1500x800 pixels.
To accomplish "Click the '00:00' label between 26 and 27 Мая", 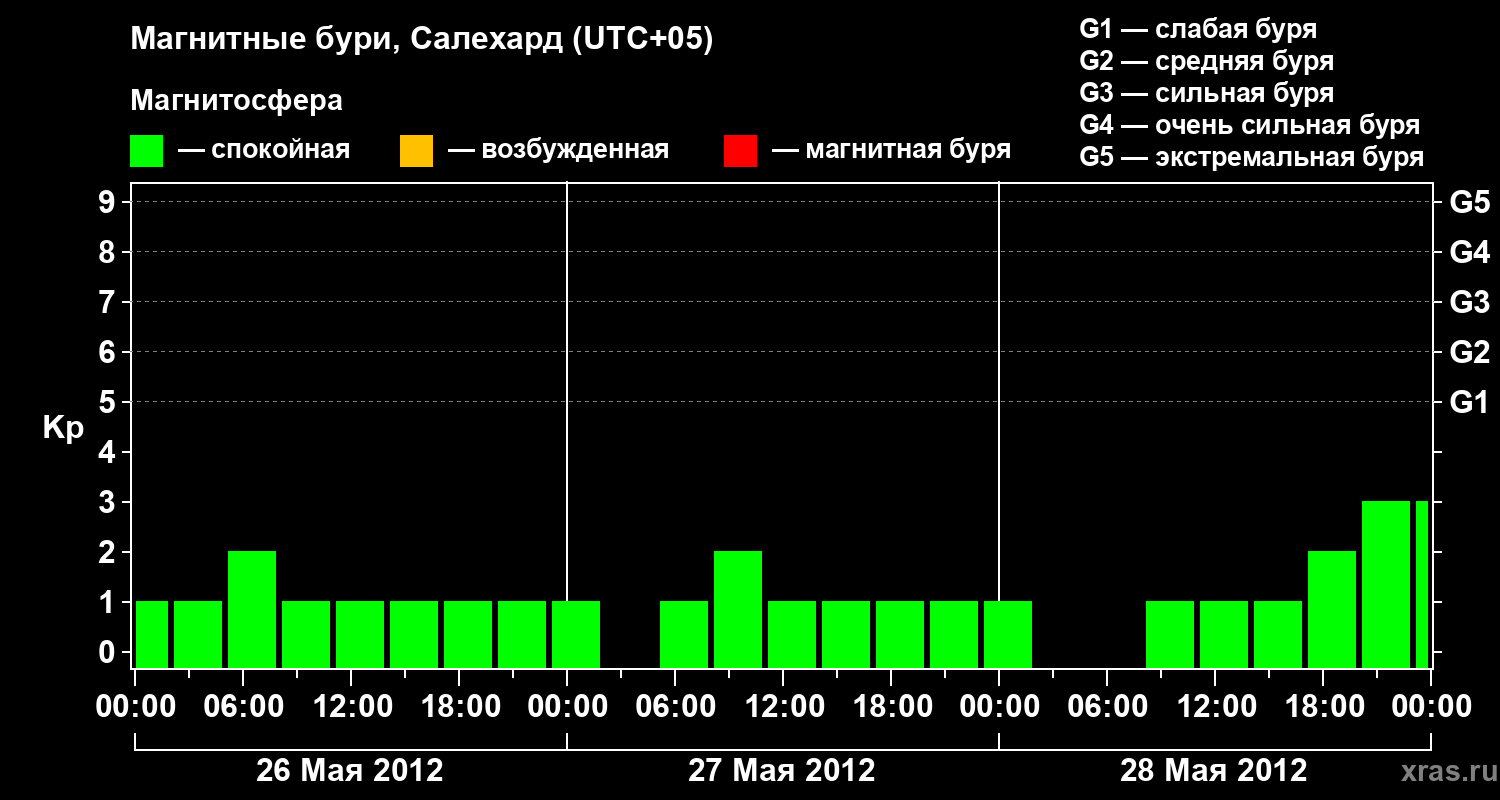I will (567, 706).
